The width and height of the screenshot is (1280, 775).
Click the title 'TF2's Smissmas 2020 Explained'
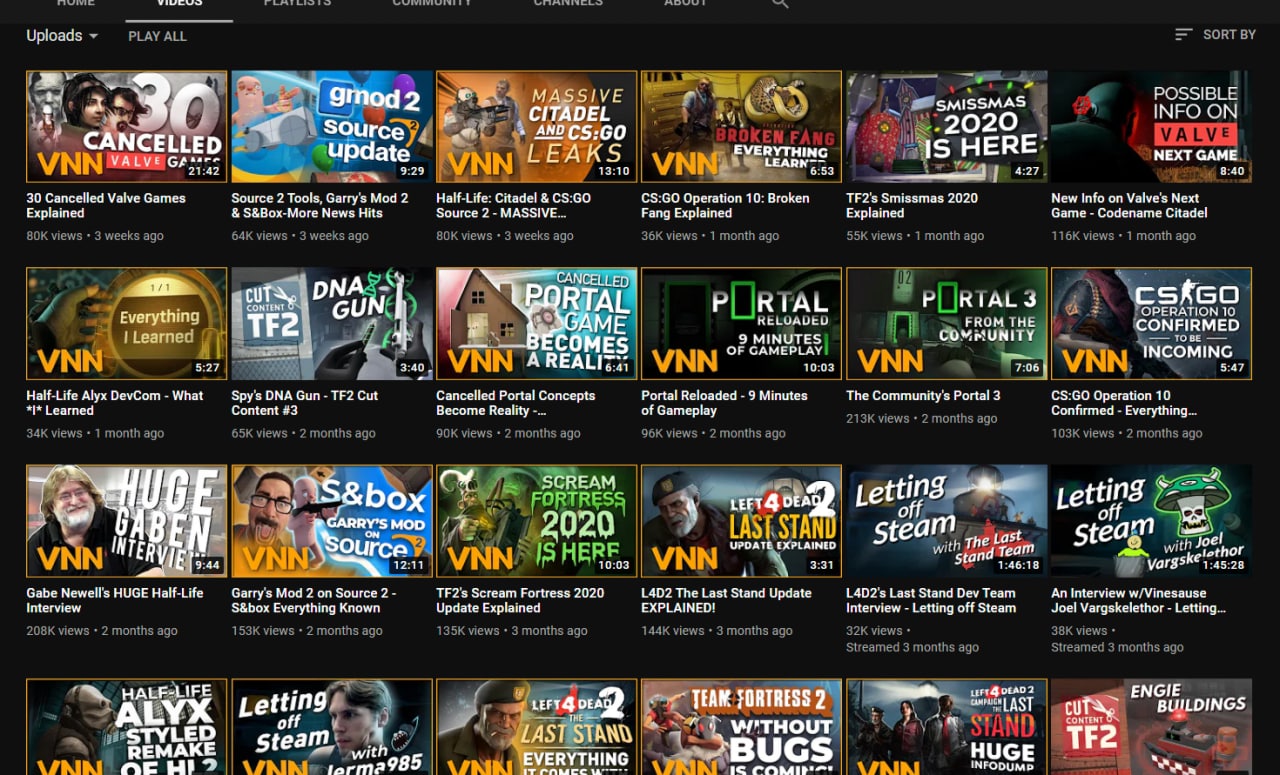pyautogui.click(x=912, y=205)
